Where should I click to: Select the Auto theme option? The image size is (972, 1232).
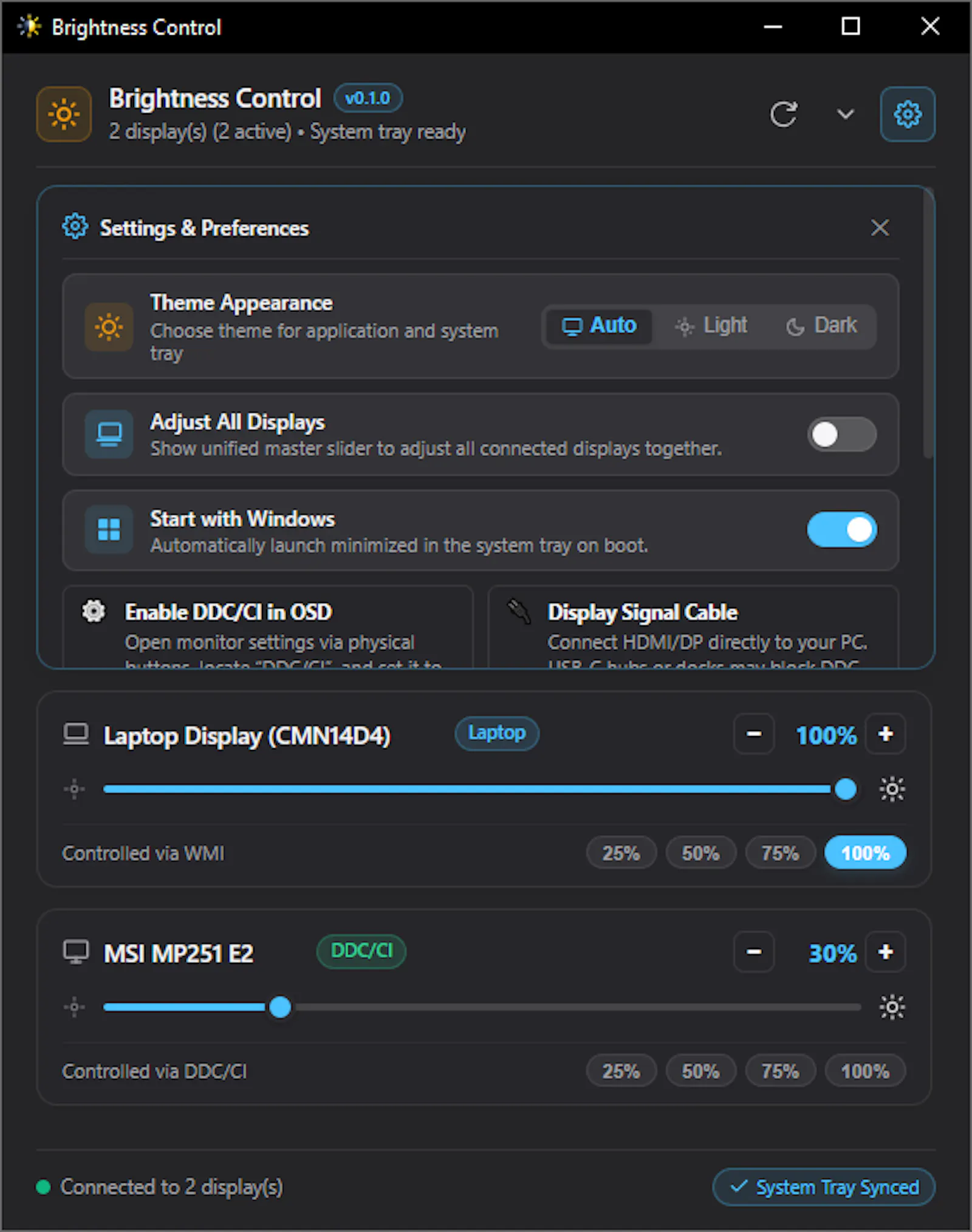point(598,326)
